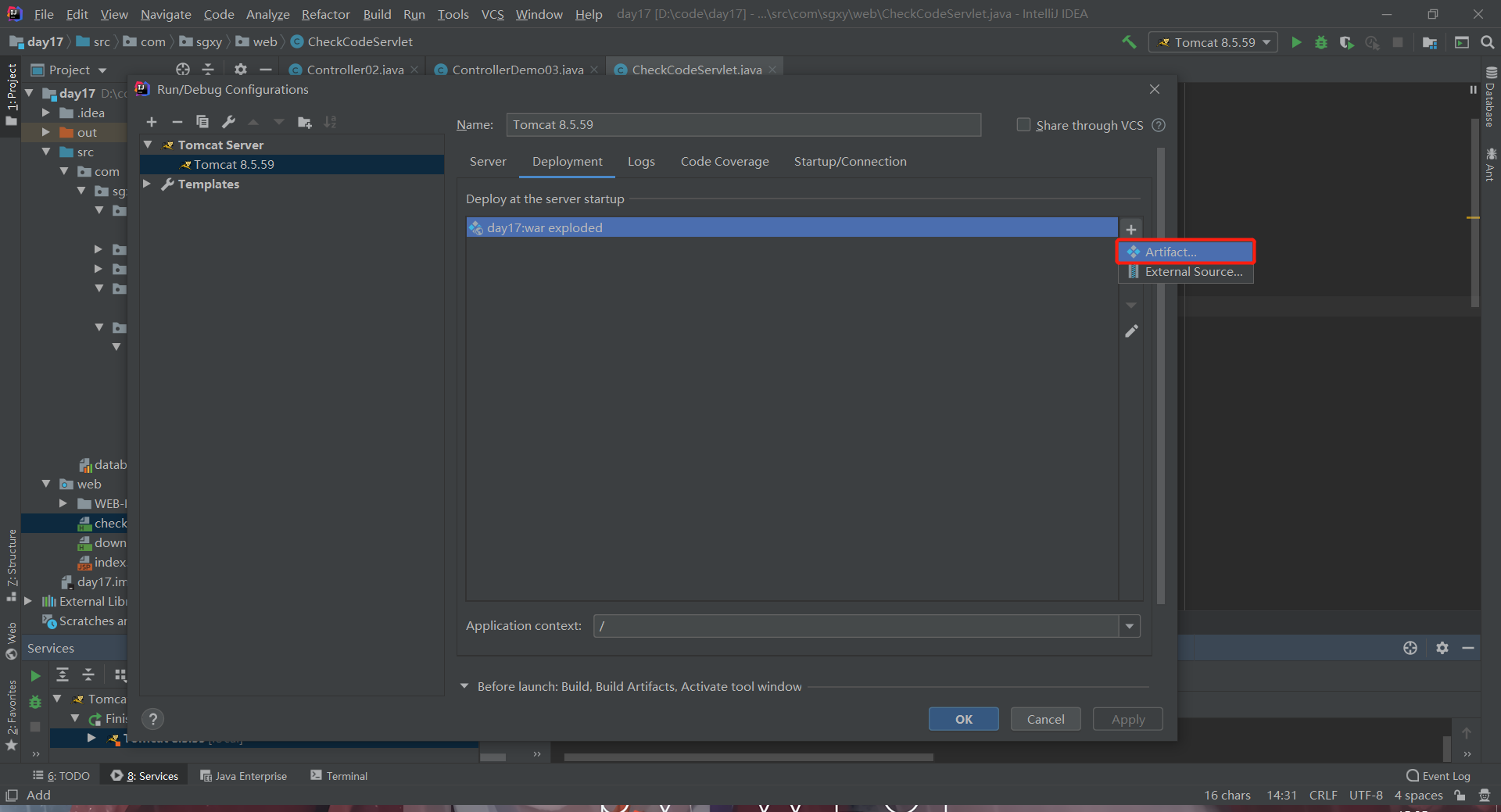Add a new run configuration with plus icon

[152, 122]
